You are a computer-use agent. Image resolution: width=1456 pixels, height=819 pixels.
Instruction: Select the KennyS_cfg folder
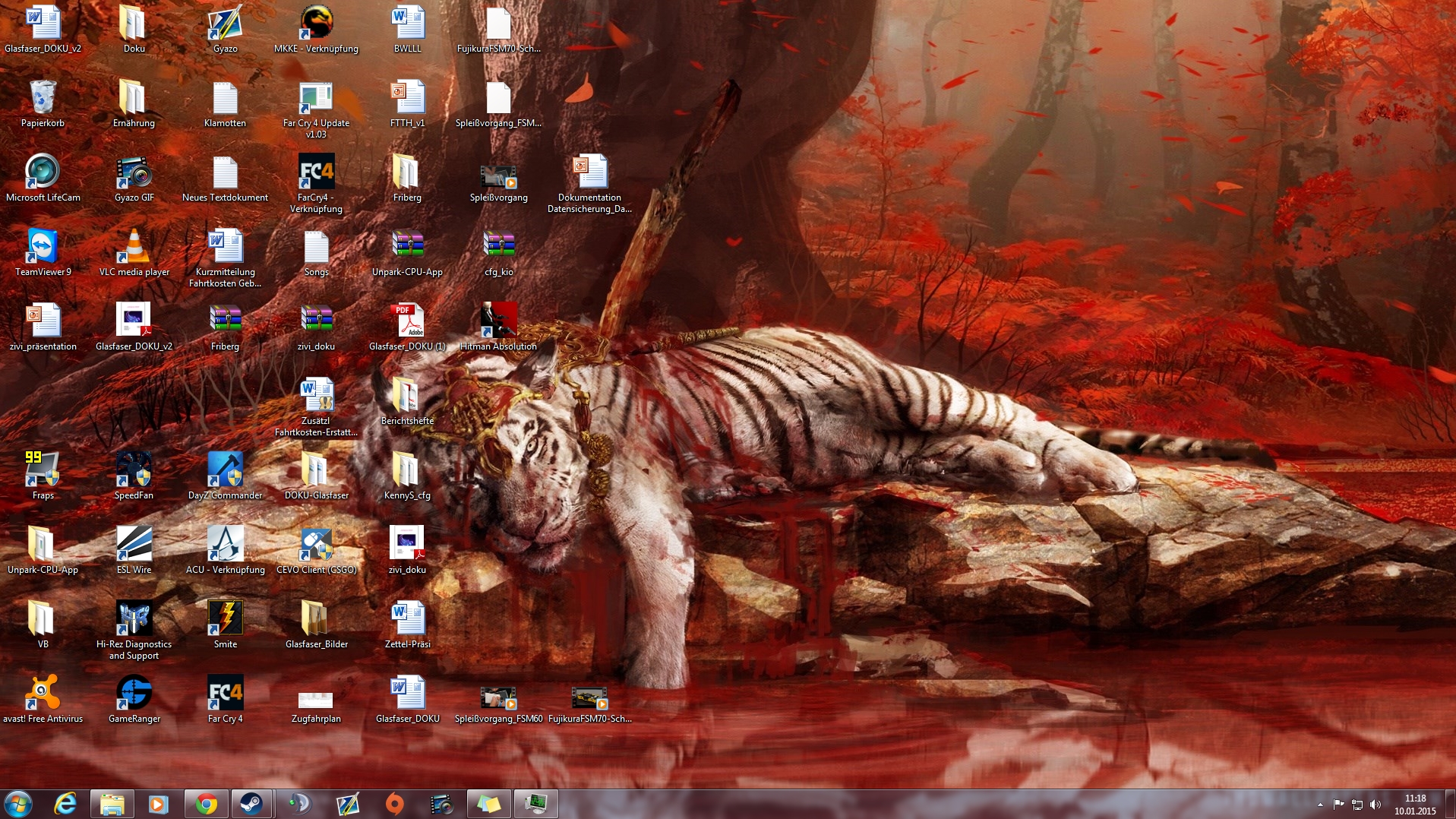[407, 475]
